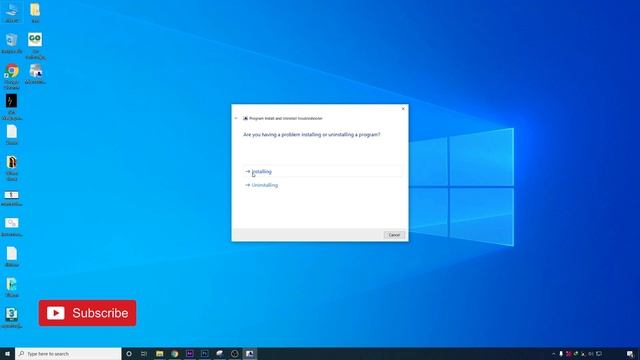The width and height of the screenshot is (640, 360).
Task: Select the Recycle Bin desktop icon
Action: point(11,43)
